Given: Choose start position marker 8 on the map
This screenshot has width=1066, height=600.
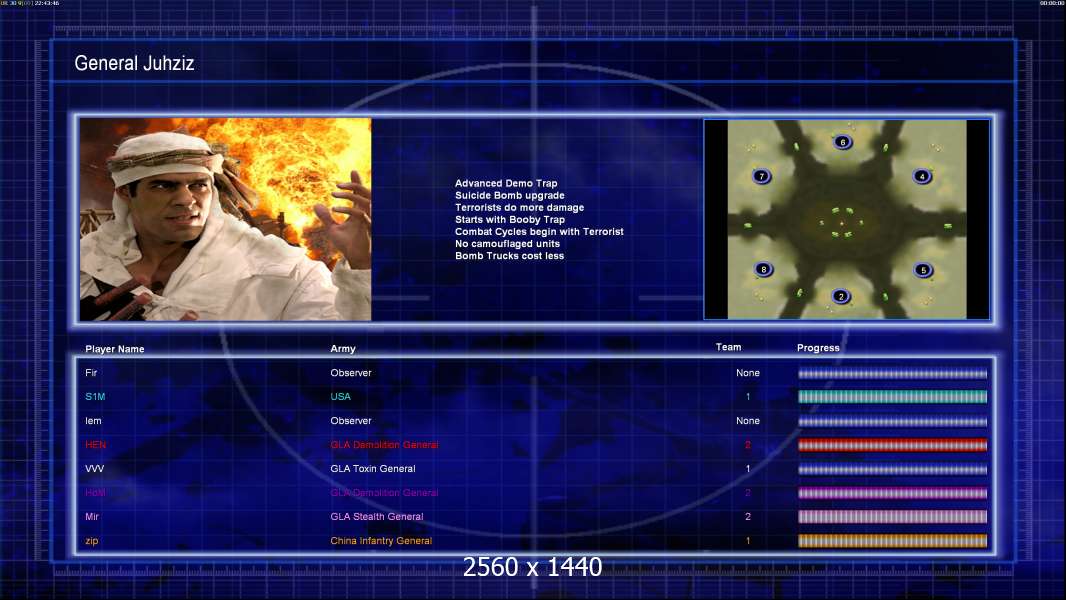Looking at the screenshot, I should click(x=763, y=269).
